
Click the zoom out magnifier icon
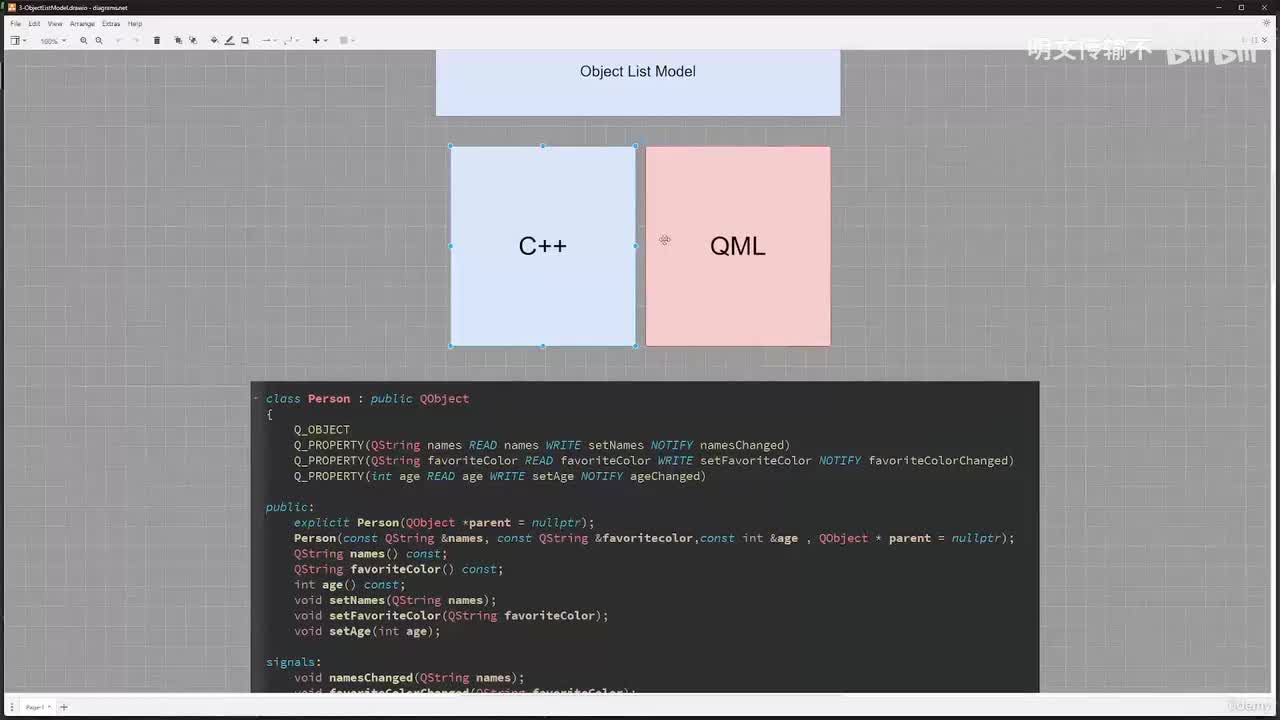(98, 41)
